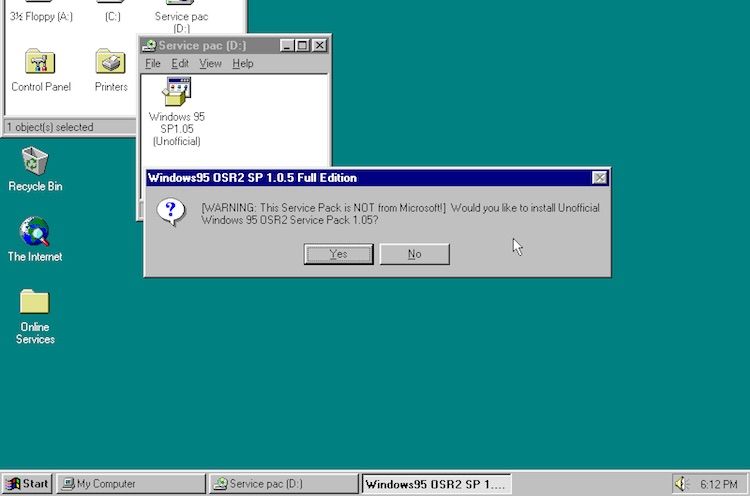Click the volume speaker tray icon
The image size is (750, 496).
click(680, 484)
